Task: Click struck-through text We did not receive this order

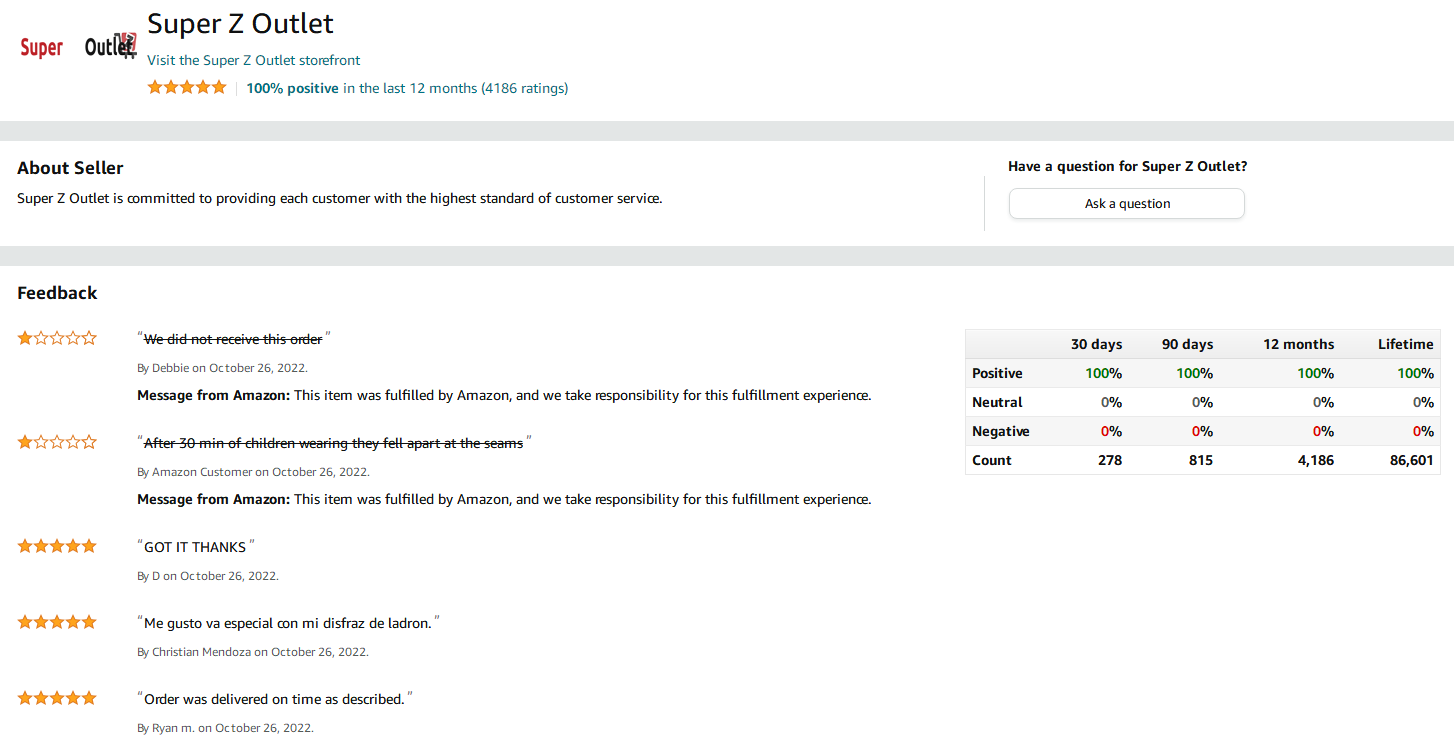Action: [x=233, y=339]
